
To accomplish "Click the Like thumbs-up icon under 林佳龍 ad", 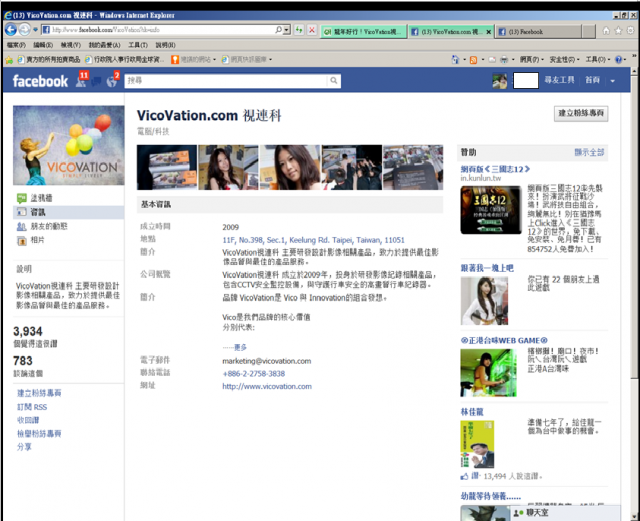I will (464, 476).
